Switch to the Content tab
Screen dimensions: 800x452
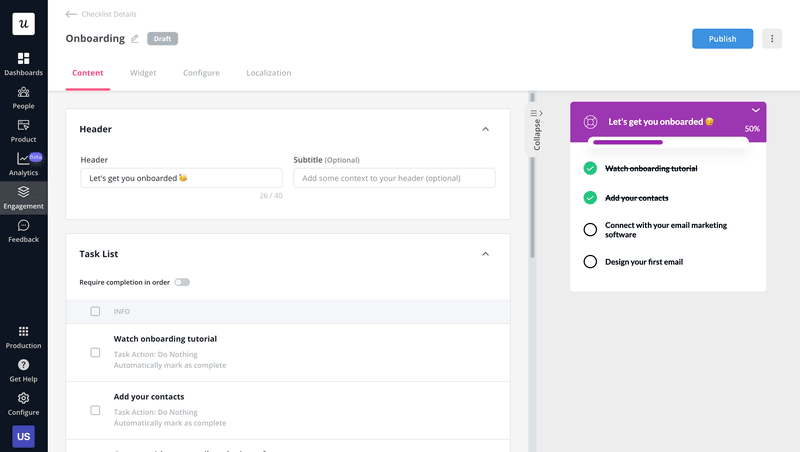coord(88,73)
